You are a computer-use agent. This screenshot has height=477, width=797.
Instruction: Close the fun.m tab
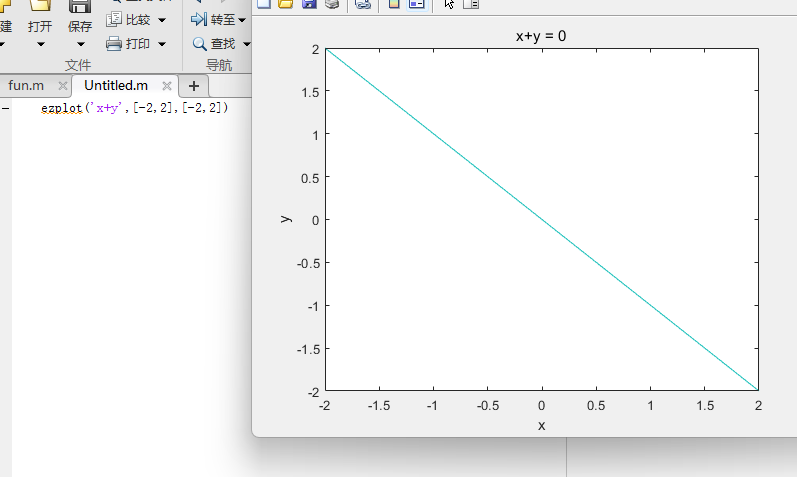[63, 85]
